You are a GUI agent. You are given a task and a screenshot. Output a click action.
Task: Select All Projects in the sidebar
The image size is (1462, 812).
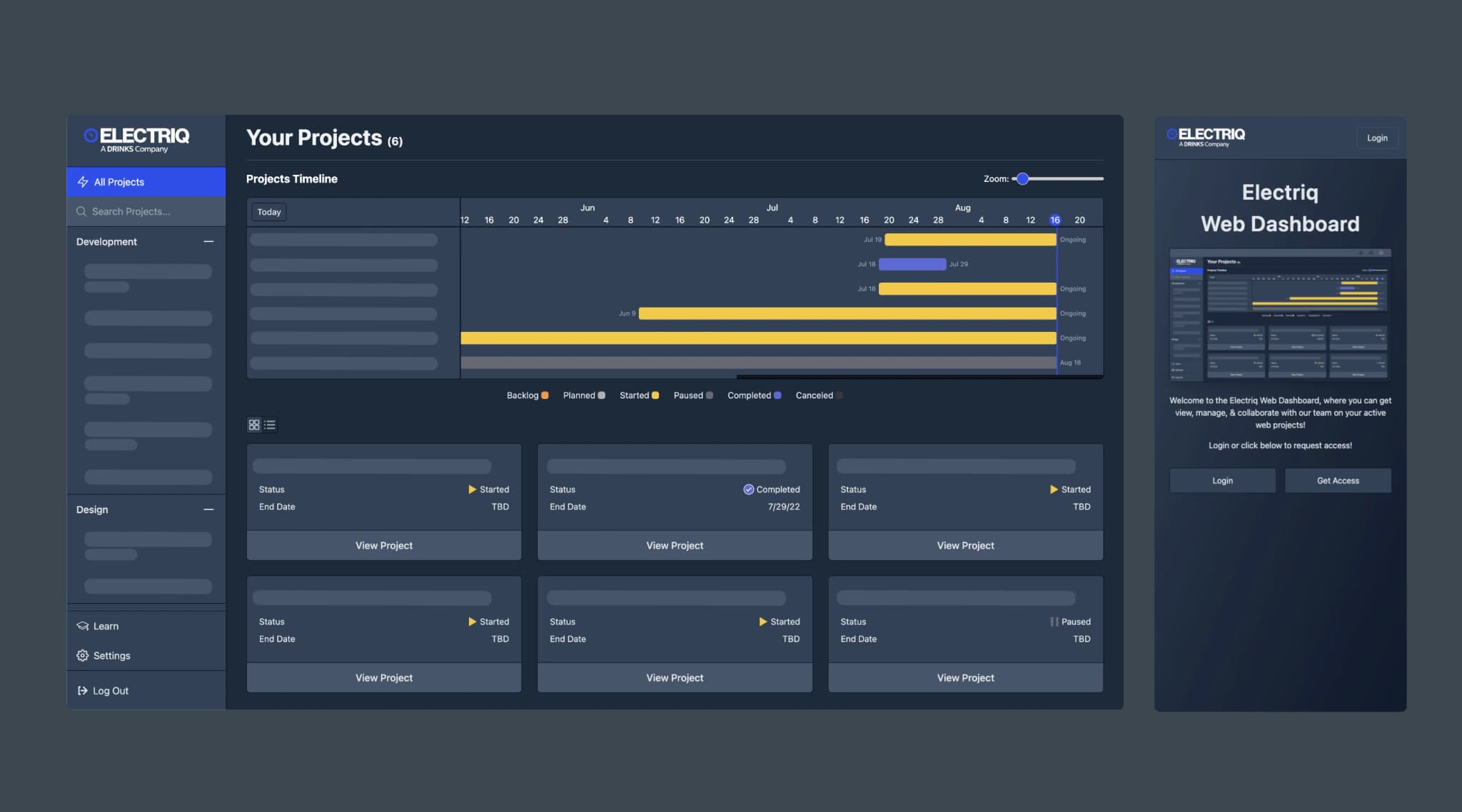(120, 182)
